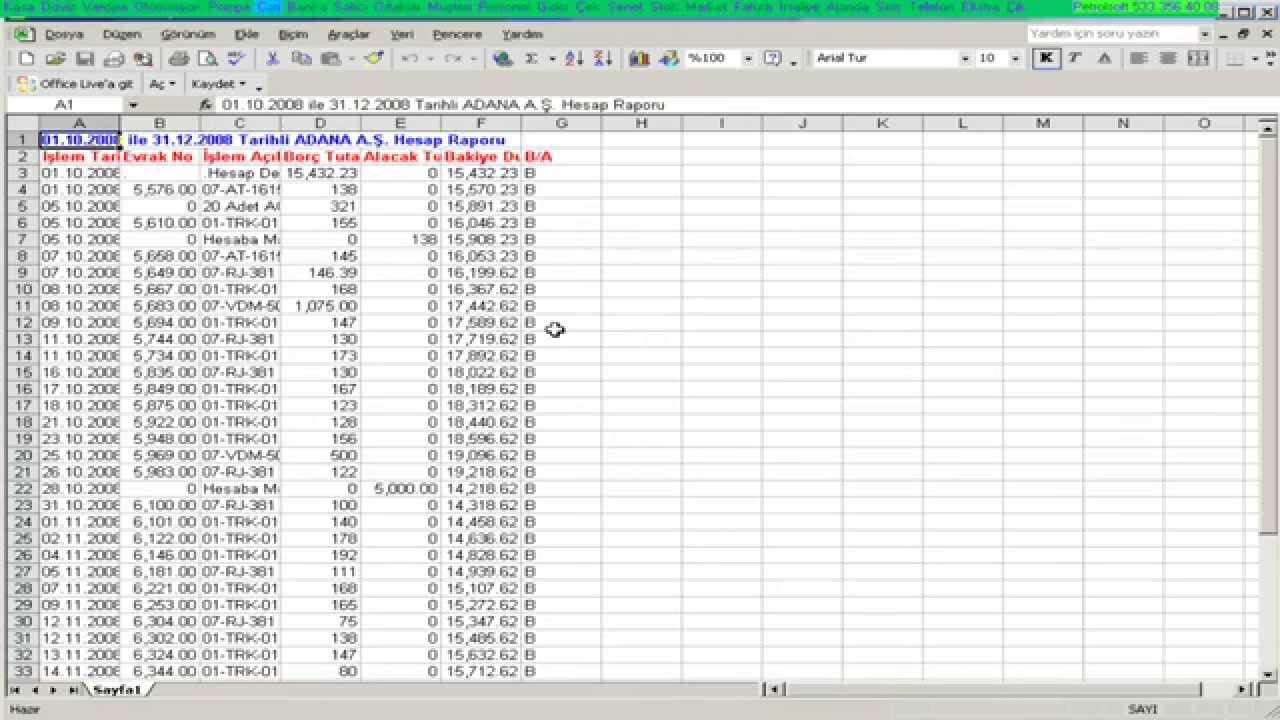The height and width of the screenshot is (720, 1280).
Task: Open the Ekle menu
Action: [x=246, y=34]
